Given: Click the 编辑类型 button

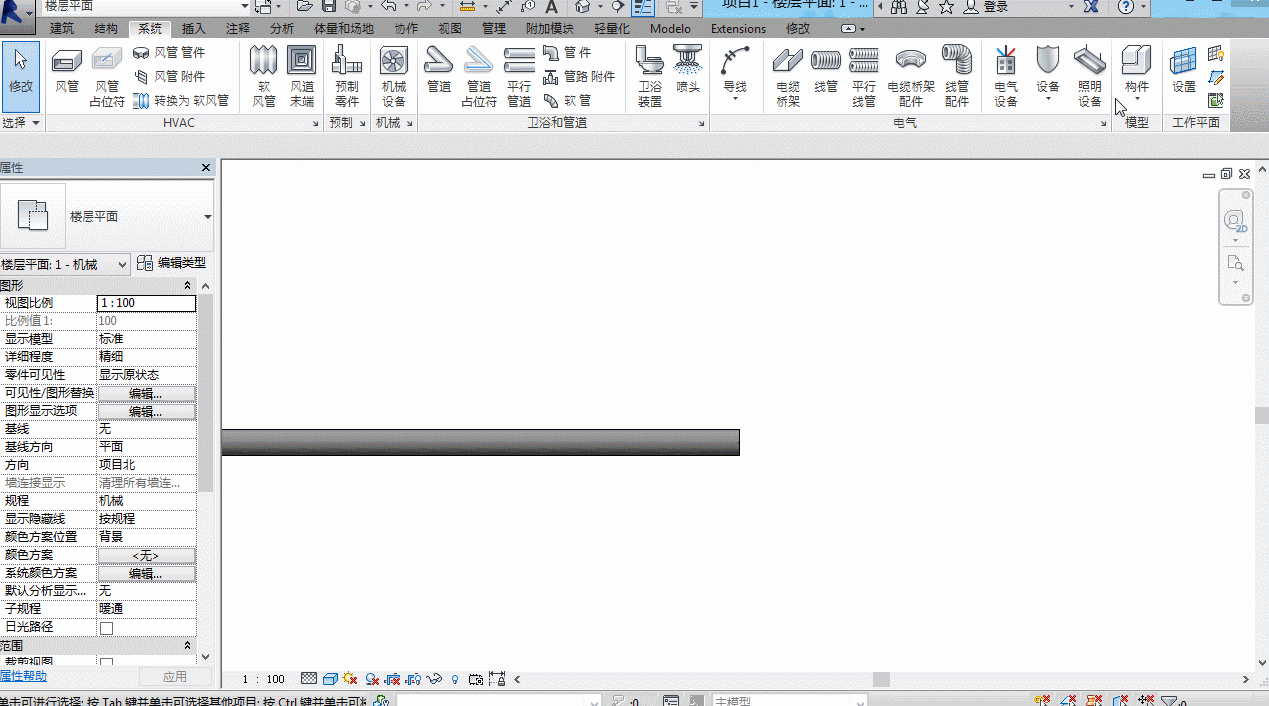Looking at the screenshot, I should point(171,263).
